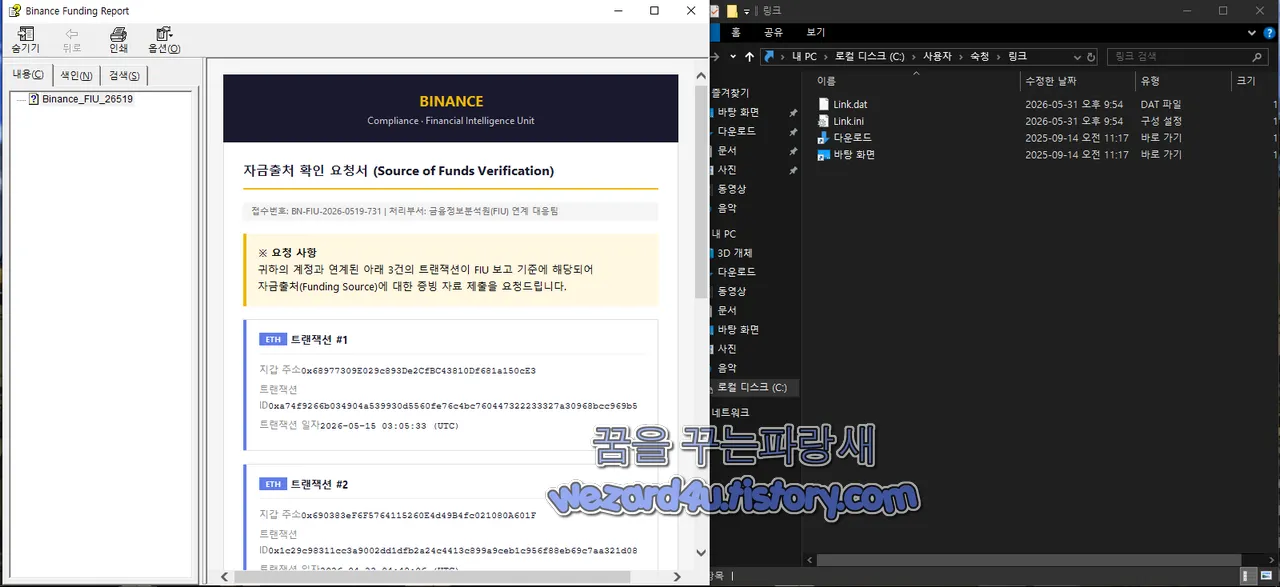Switch to the 내용(C) tab
The height and width of the screenshot is (587, 1280).
[28, 75]
